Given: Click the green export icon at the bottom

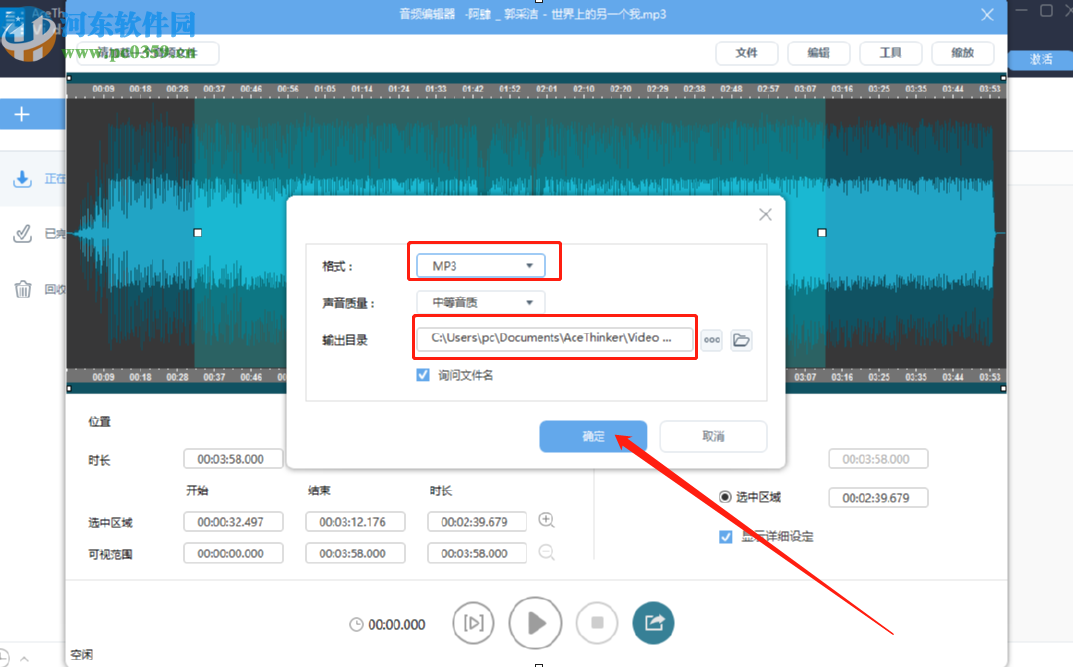Looking at the screenshot, I should click(653, 622).
